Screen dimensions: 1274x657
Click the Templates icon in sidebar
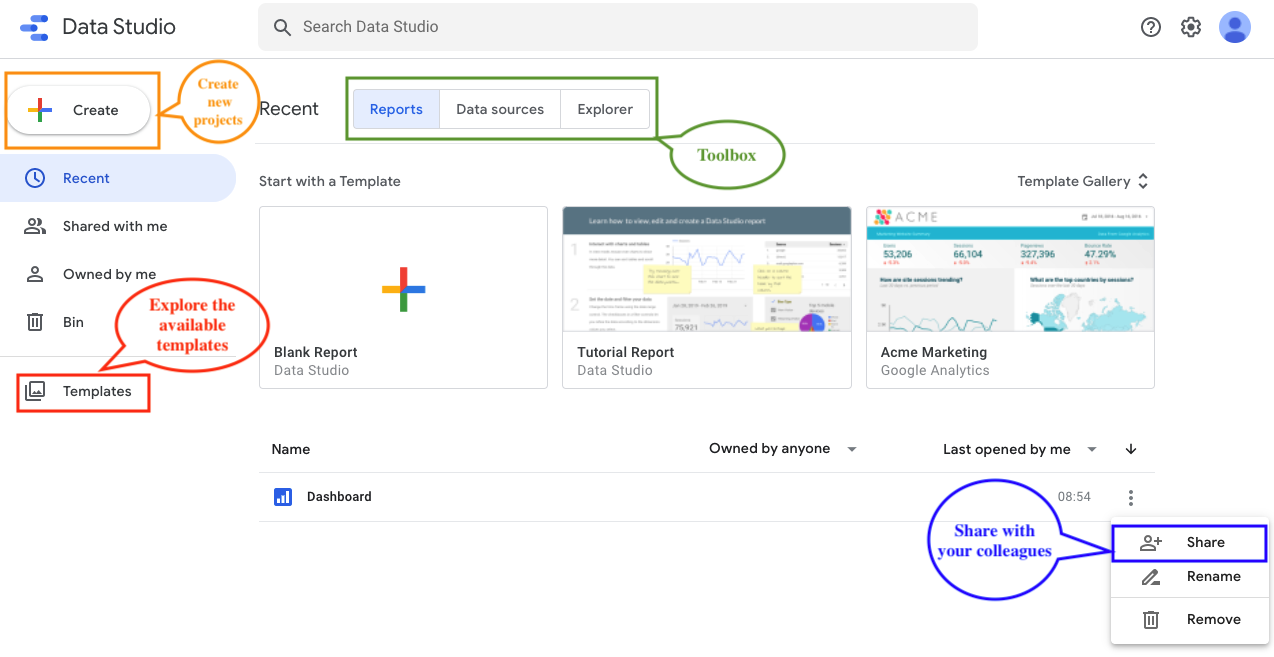point(35,391)
